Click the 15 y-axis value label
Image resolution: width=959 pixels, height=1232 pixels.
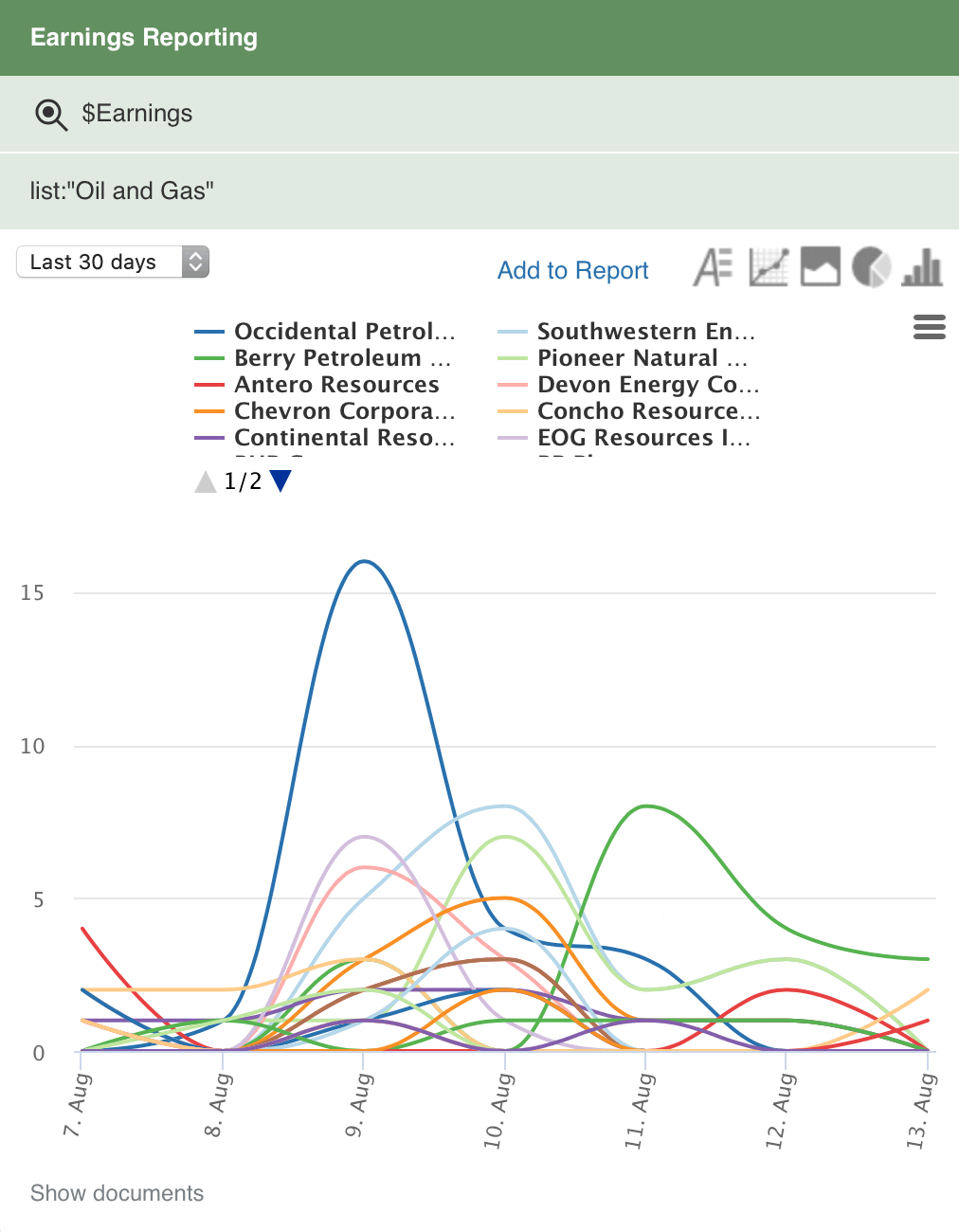coord(32,593)
